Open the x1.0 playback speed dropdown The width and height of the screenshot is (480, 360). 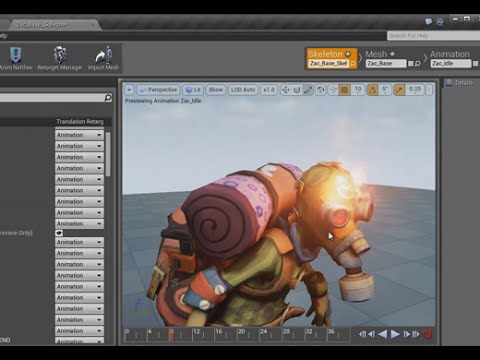tap(269, 90)
